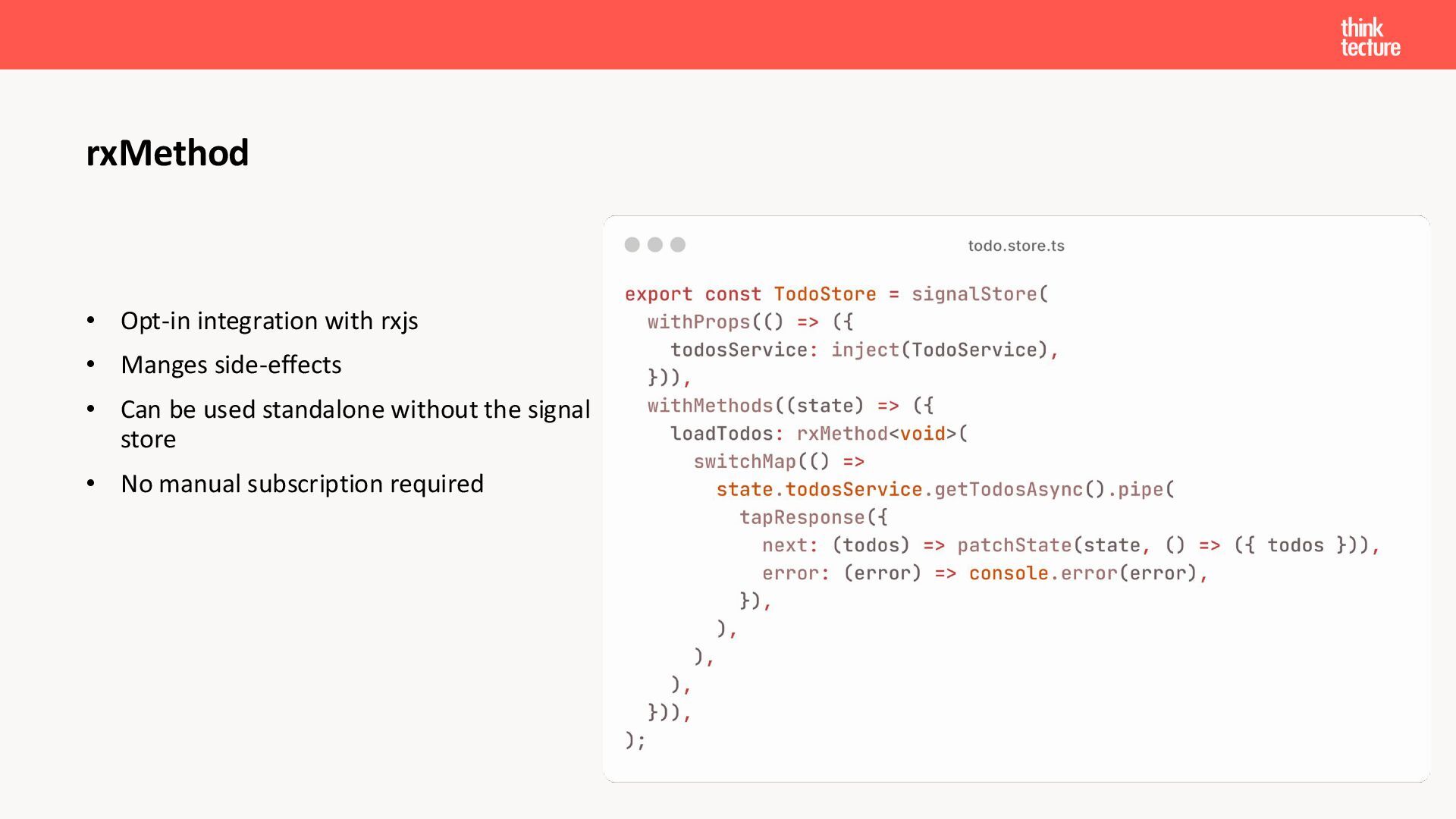
Task: Click the signalStore function name in code
Action: pos(973,294)
